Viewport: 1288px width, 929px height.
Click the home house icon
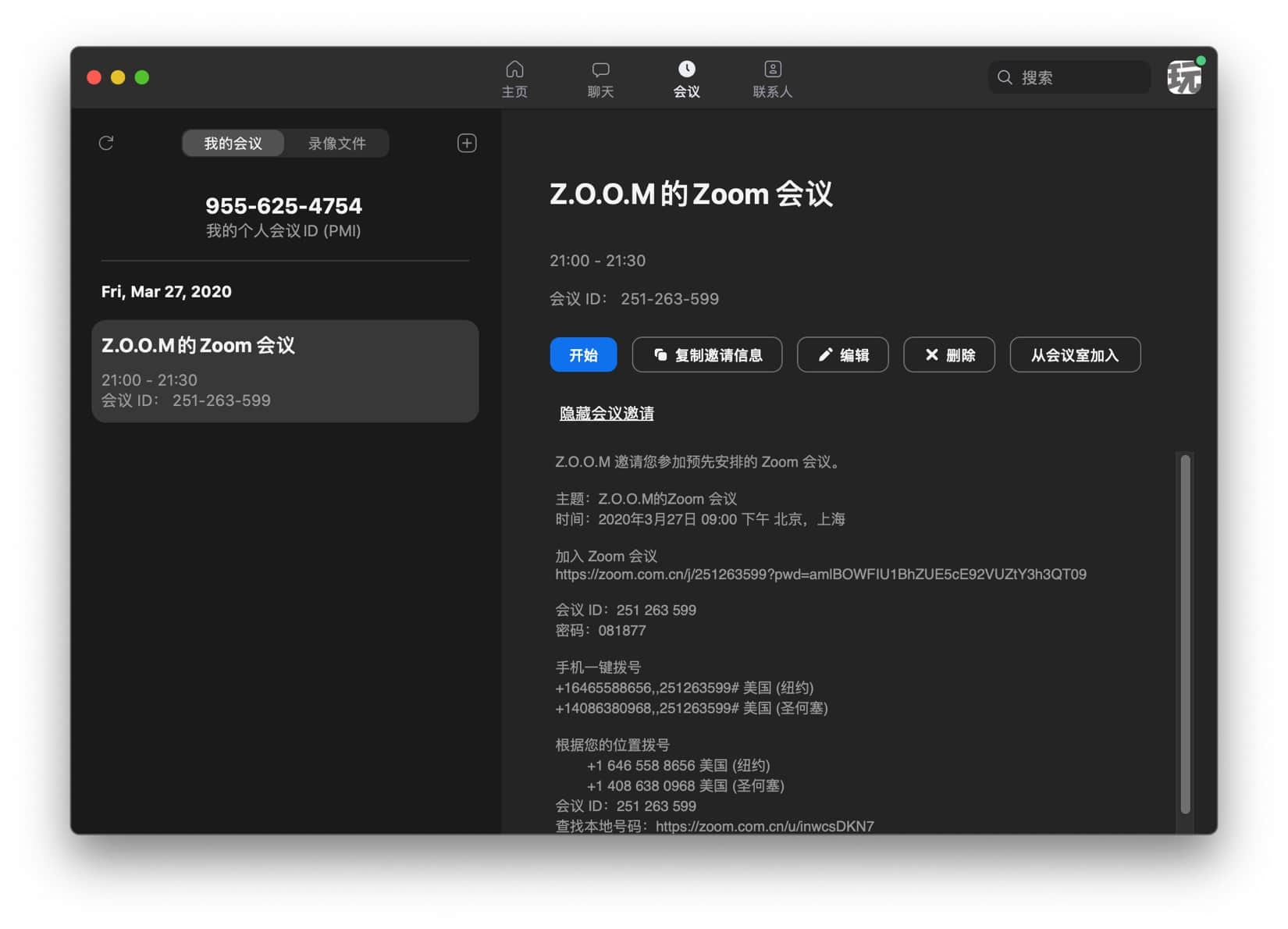514,69
